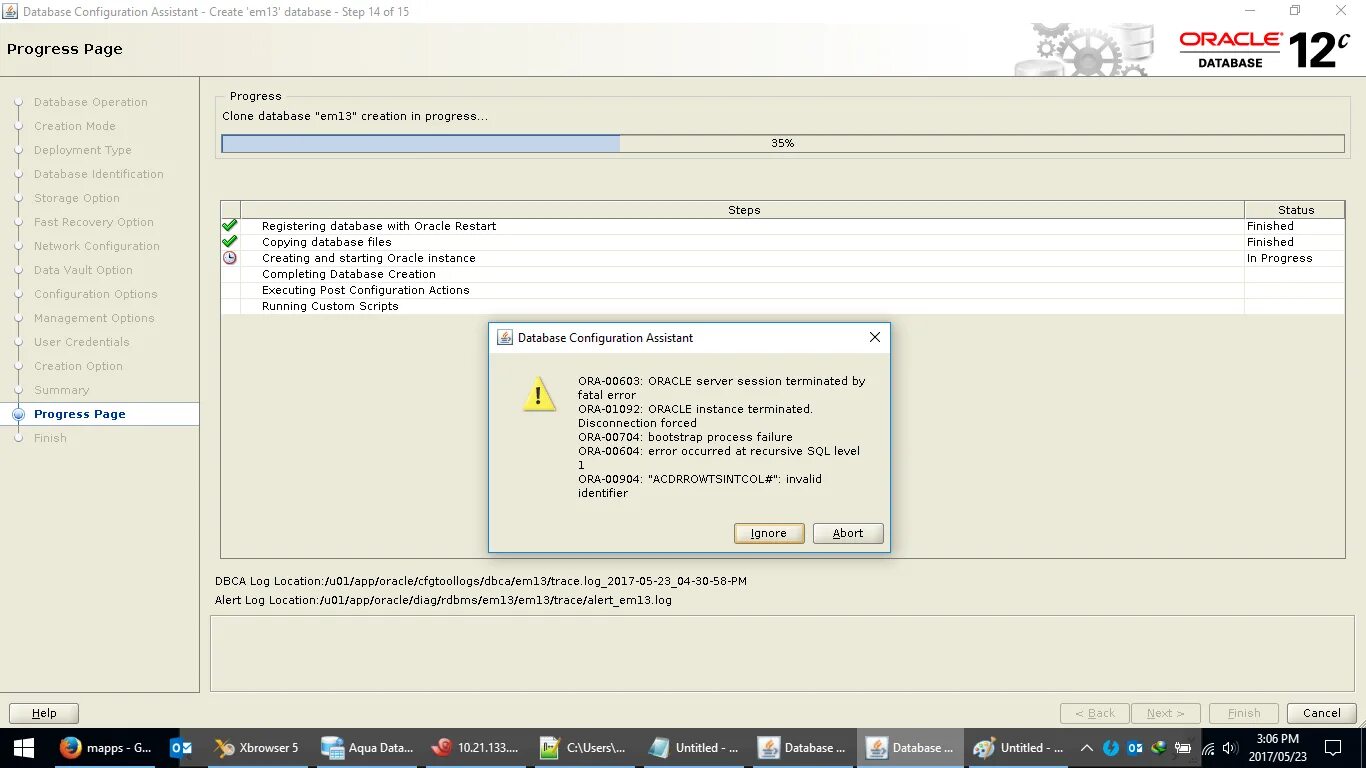This screenshot has width=1366, height=768.
Task: Select the Storage Option step
Action: 77,198
